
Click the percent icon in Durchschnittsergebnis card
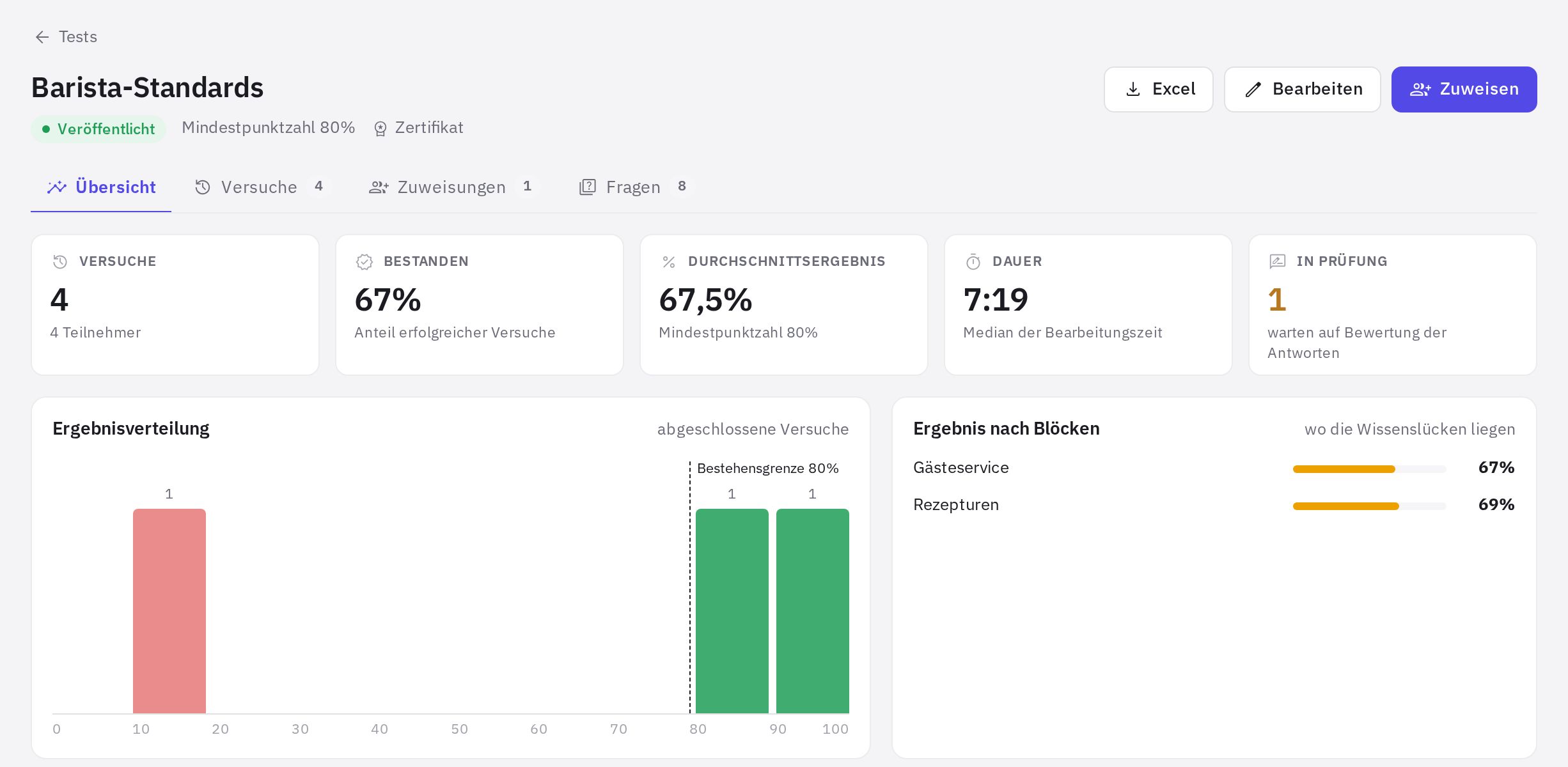[x=669, y=261]
